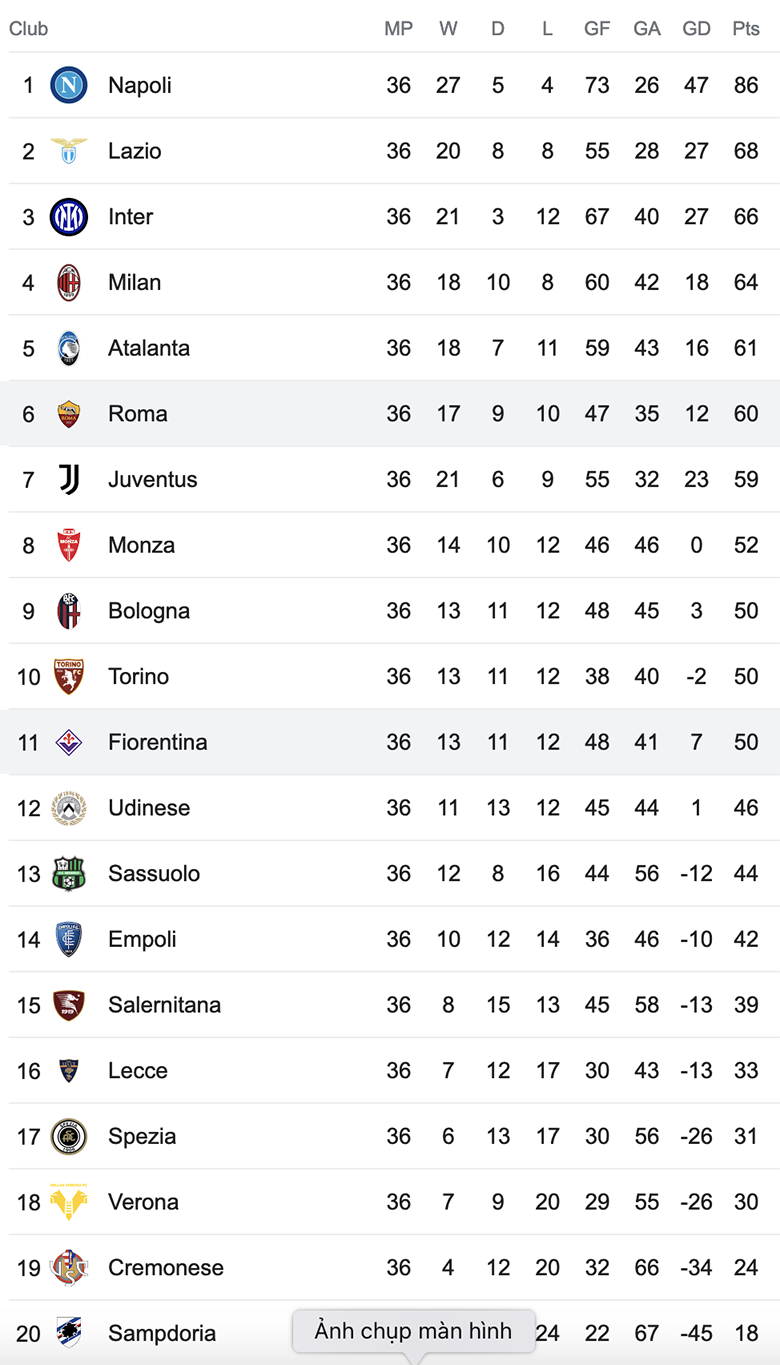780x1365 pixels.
Task: Click the "Ảnh chụp màn hình" tooltip
Action: (x=413, y=1331)
